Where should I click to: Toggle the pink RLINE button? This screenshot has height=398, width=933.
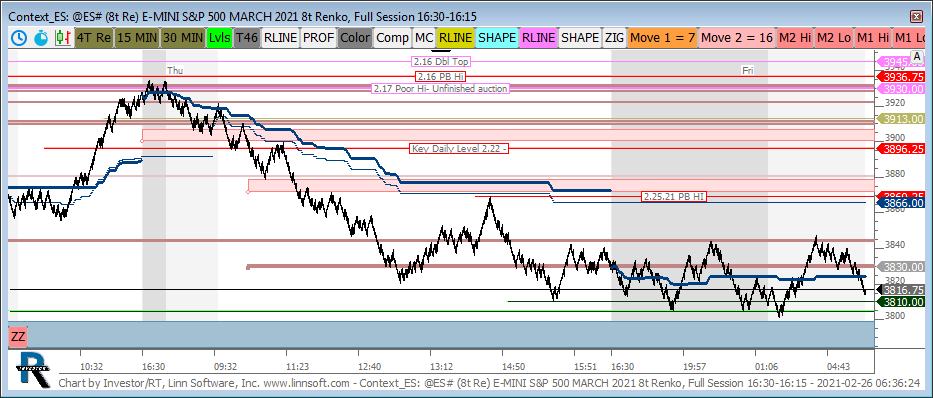[x=538, y=37]
